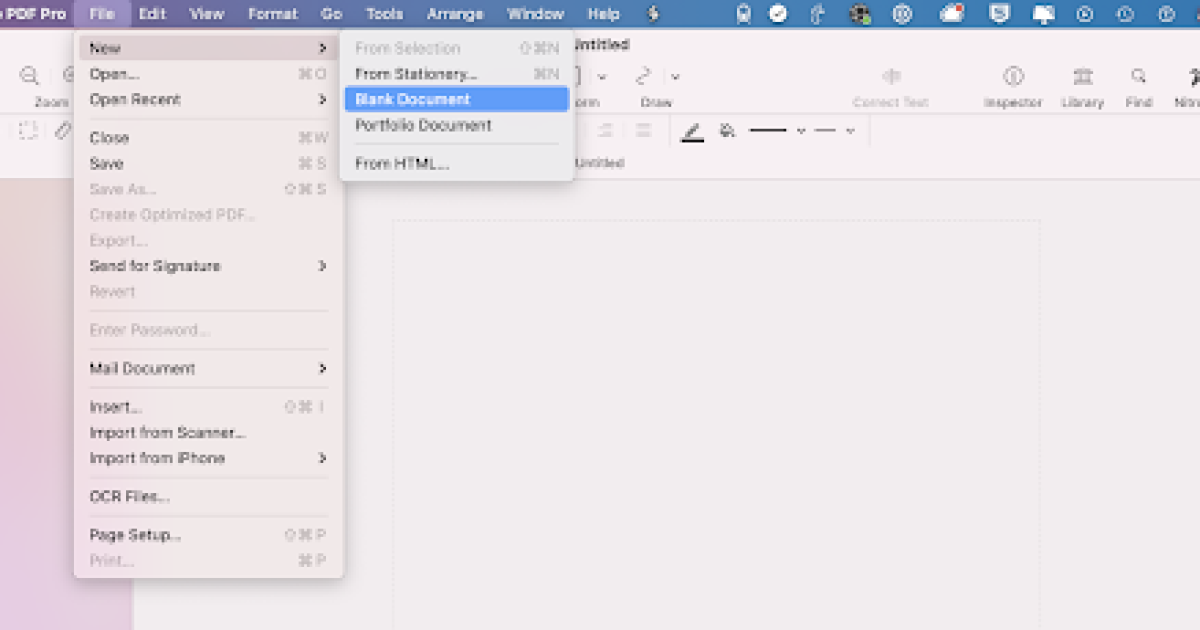This screenshot has height=630, width=1200.
Task: Open the Tools menu
Action: 384,14
